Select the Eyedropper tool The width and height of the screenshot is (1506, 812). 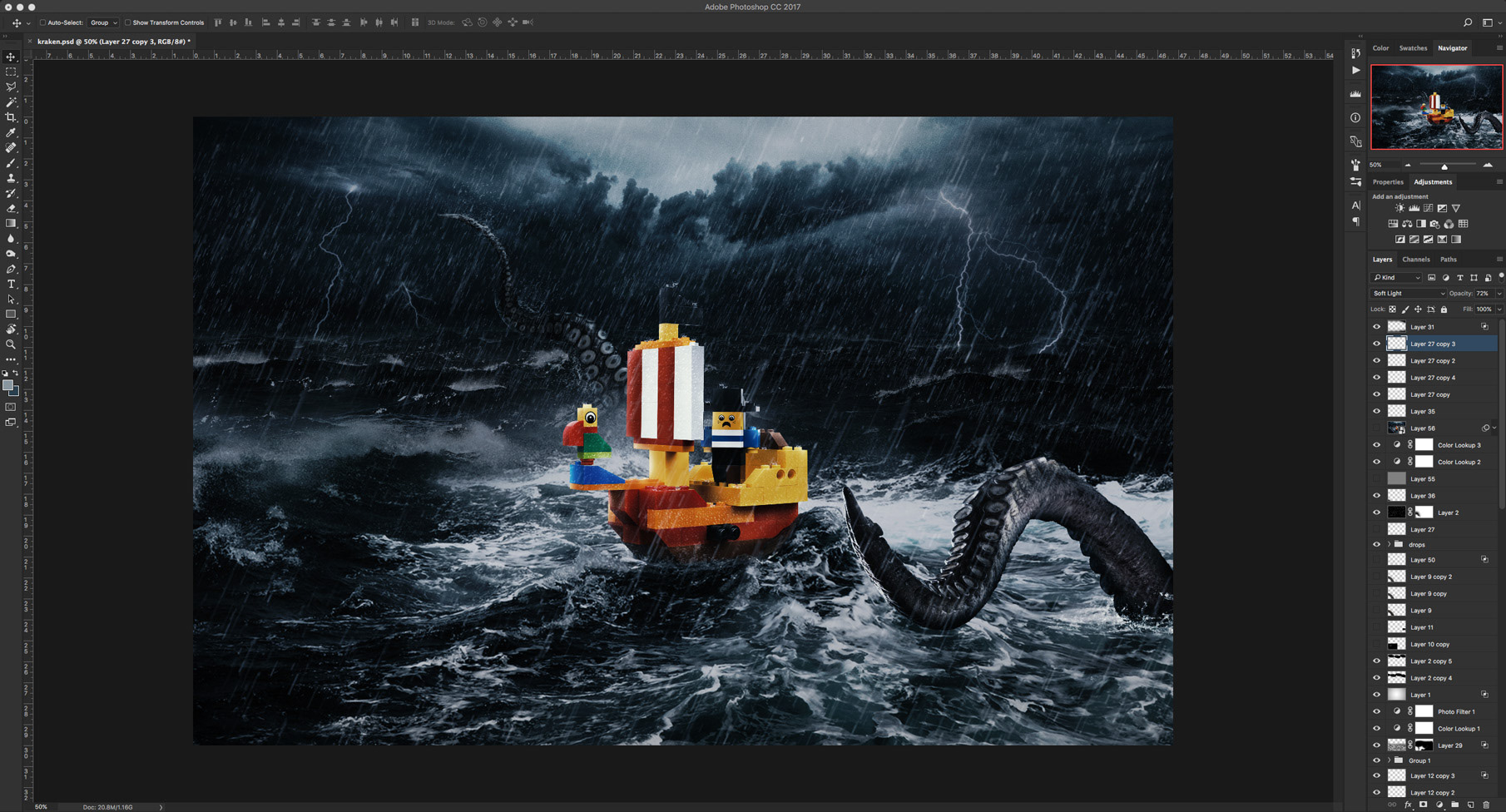[11, 132]
